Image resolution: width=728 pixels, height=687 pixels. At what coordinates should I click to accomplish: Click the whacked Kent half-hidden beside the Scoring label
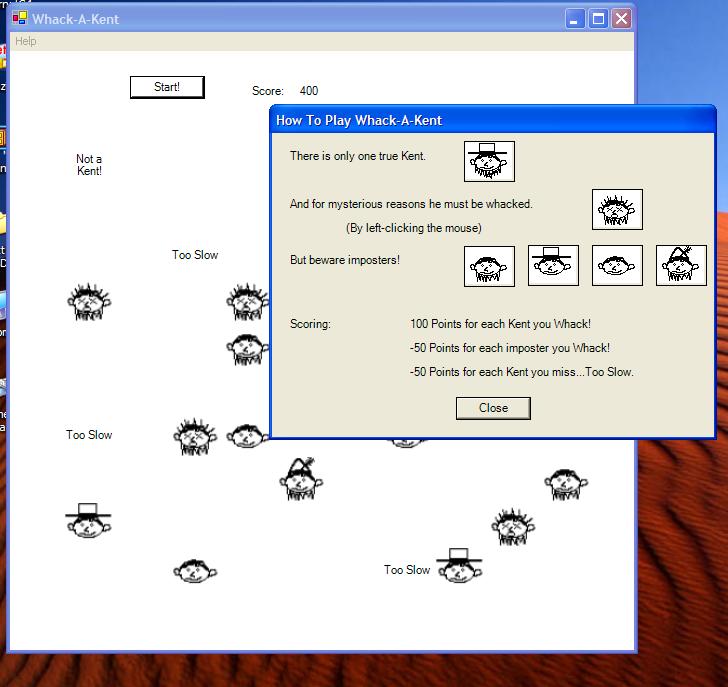pos(247,302)
